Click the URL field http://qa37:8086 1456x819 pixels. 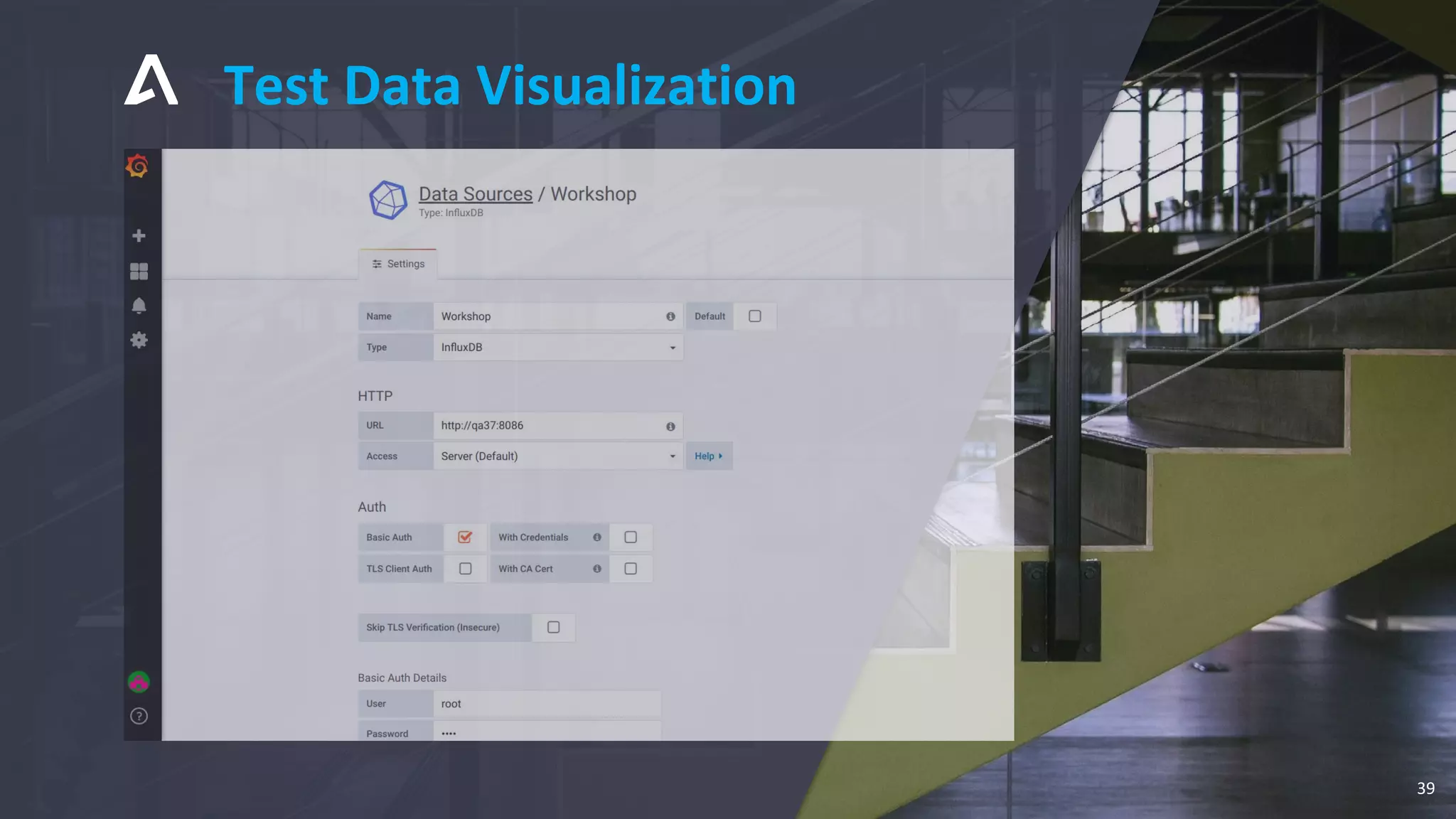558,426
